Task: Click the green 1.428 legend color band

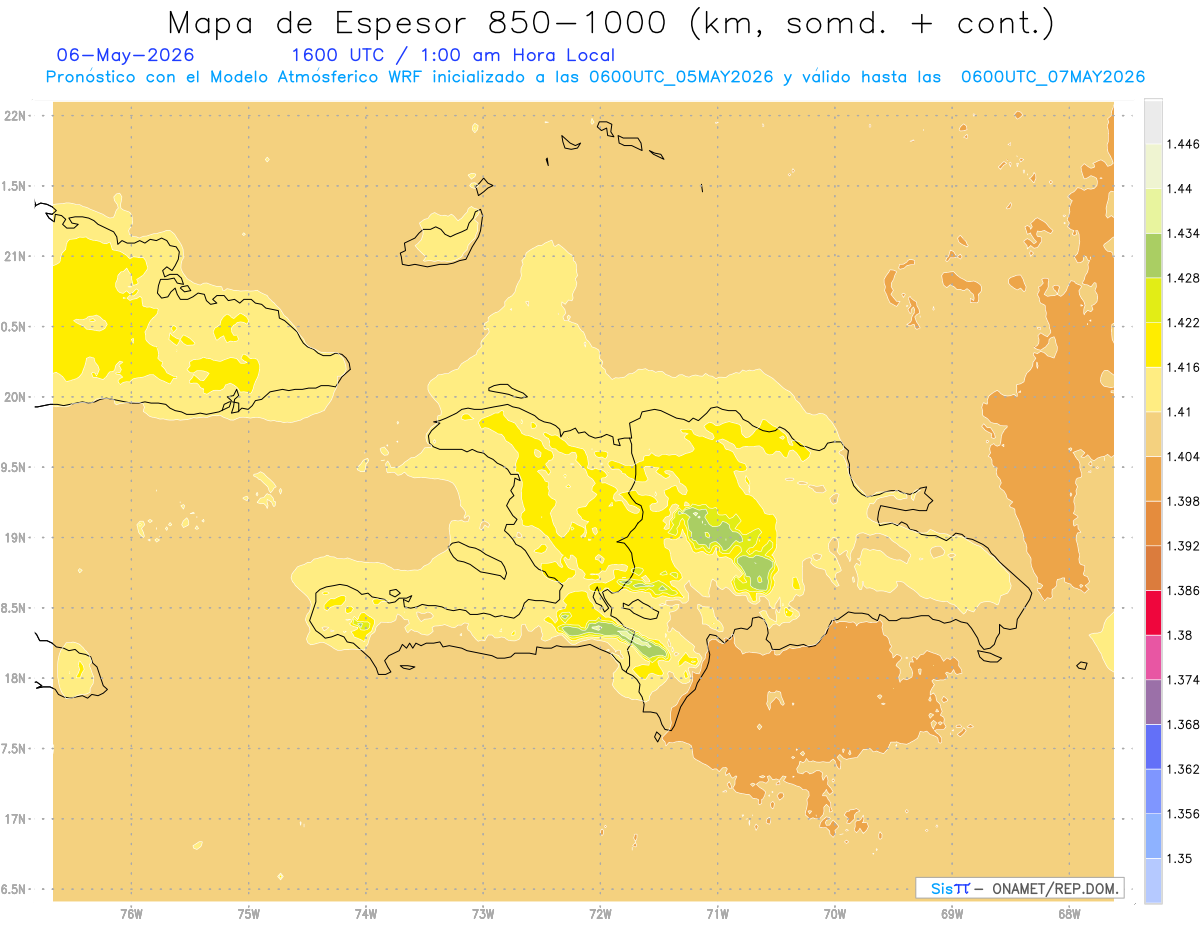Action: tap(1152, 255)
